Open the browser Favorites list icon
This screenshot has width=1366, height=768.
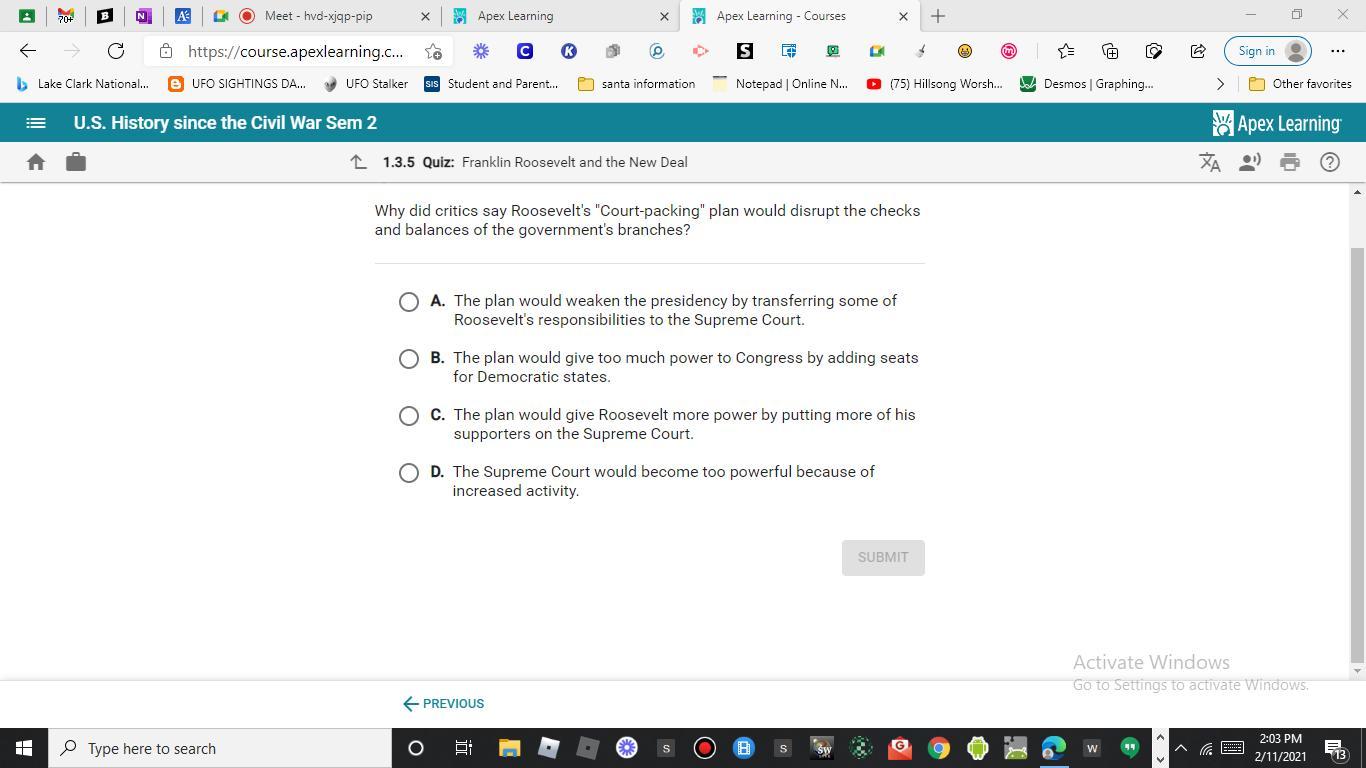[x=1066, y=51]
